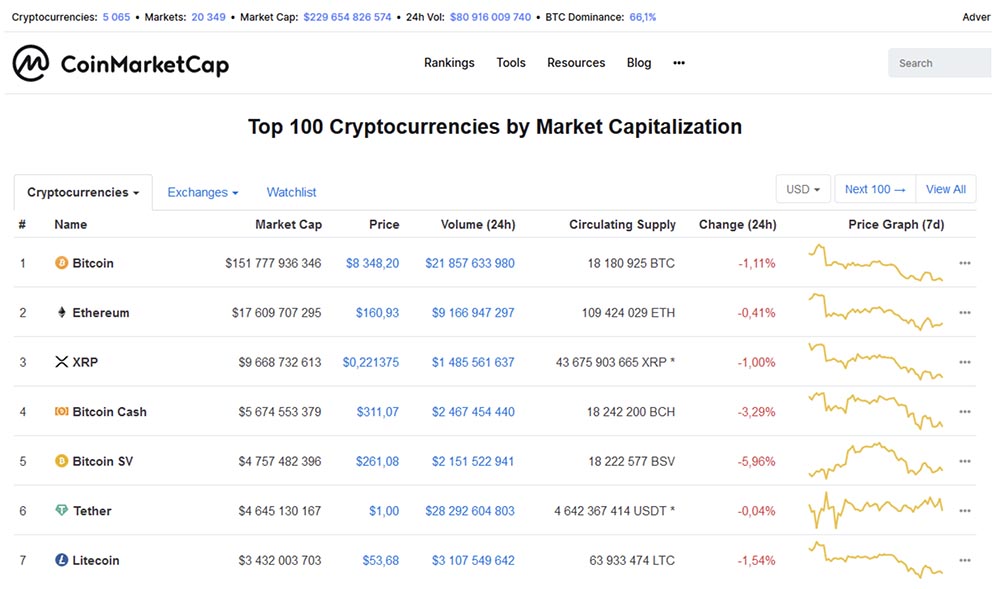Open Ethereum price link $160,93
This screenshot has width=1000, height=589.
377,313
